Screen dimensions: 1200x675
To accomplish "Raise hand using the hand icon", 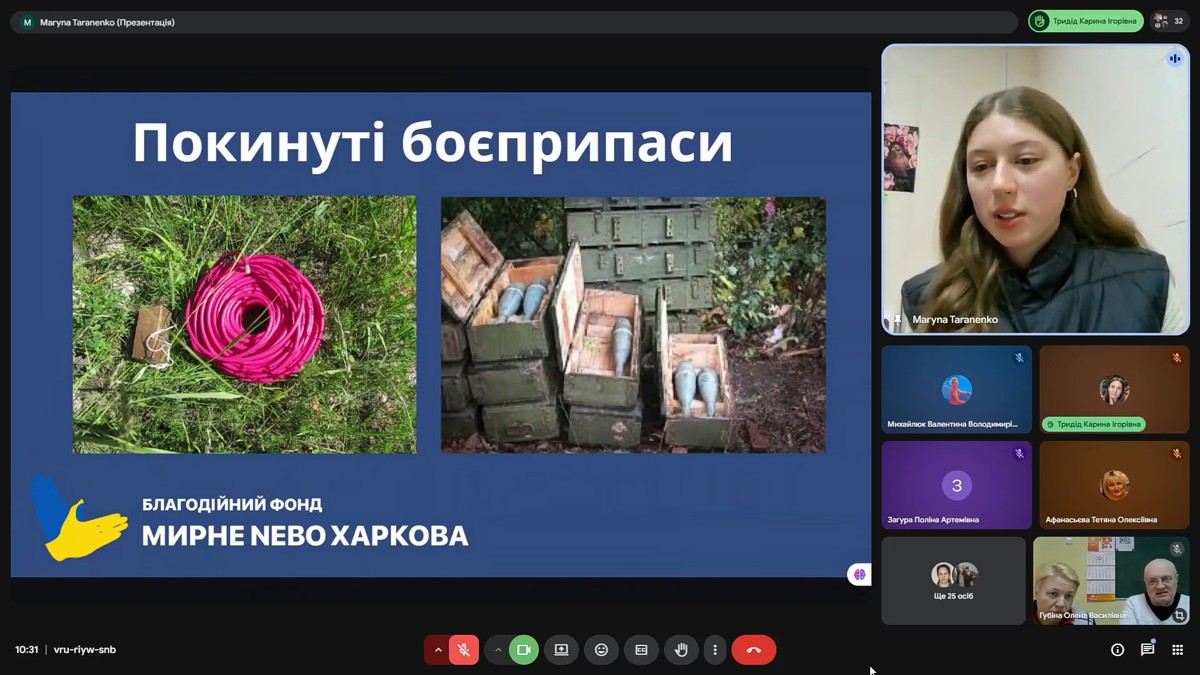I will [x=681, y=650].
